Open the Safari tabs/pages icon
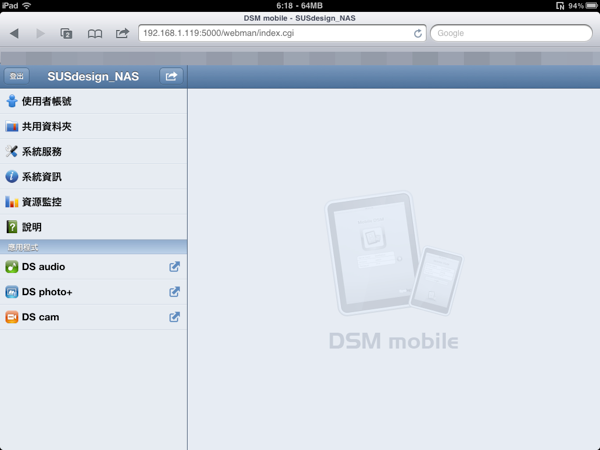600x450 pixels. coord(66,33)
